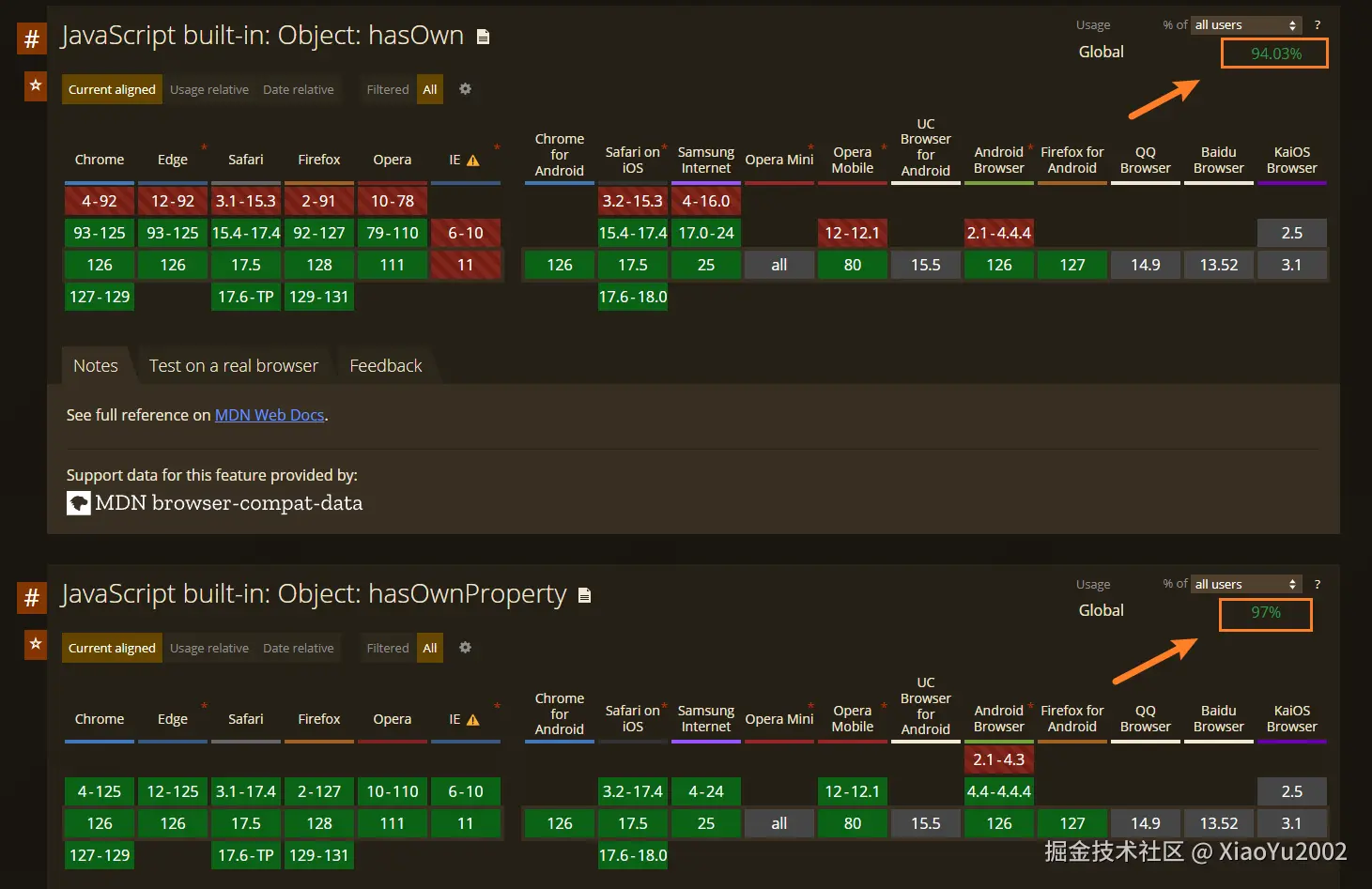Click the usage help question mark for hasOwnProperty

1317,584
